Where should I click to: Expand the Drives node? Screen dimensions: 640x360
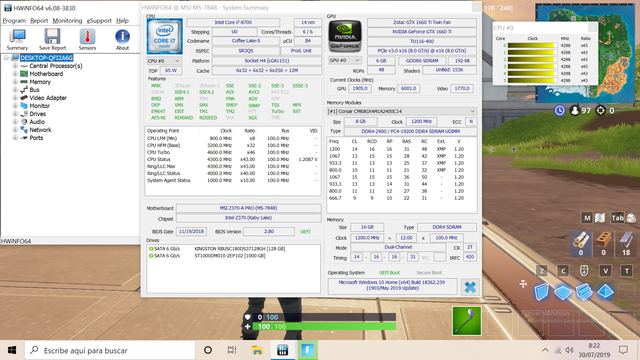click(15, 114)
